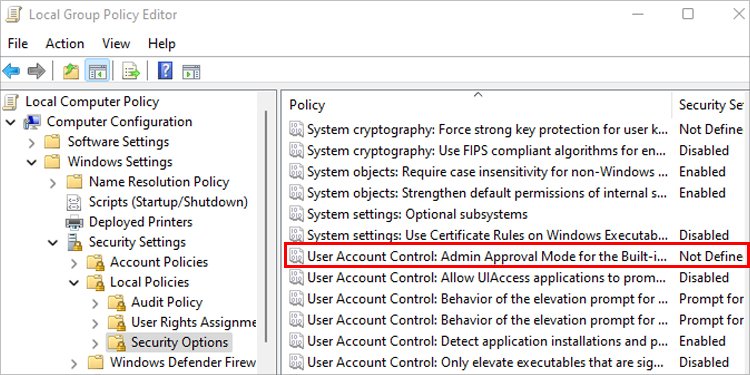Click the Up one level folder icon

[x=71, y=72]
